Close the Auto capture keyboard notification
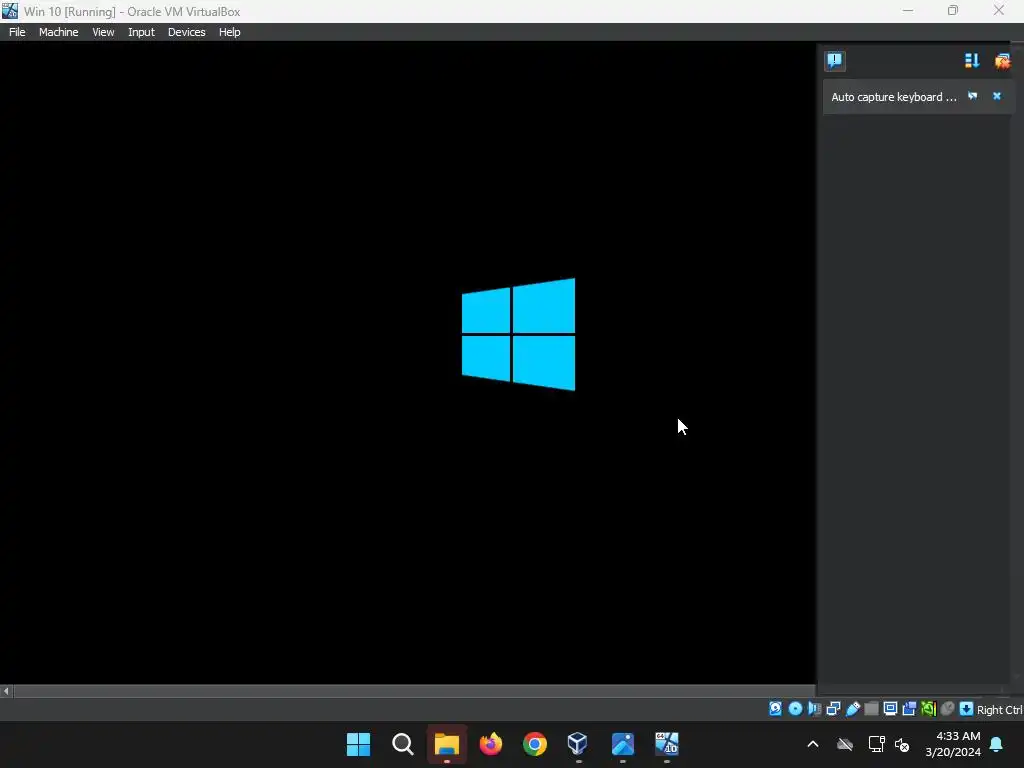This screenshot has width=1024, height=768. tap(997, 96)
